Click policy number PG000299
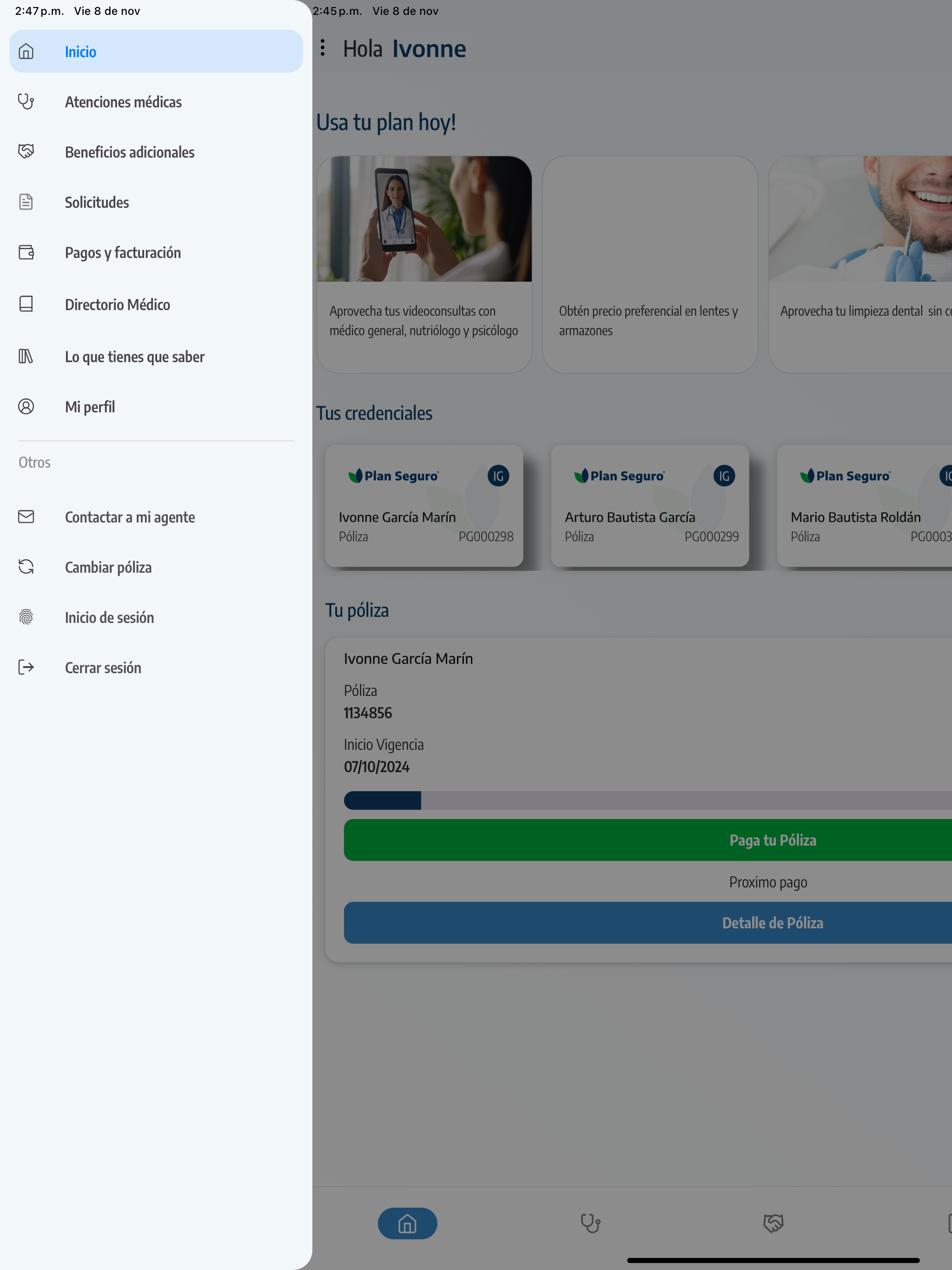Screen dimensions: 952x1270 [x=711, y=536]
